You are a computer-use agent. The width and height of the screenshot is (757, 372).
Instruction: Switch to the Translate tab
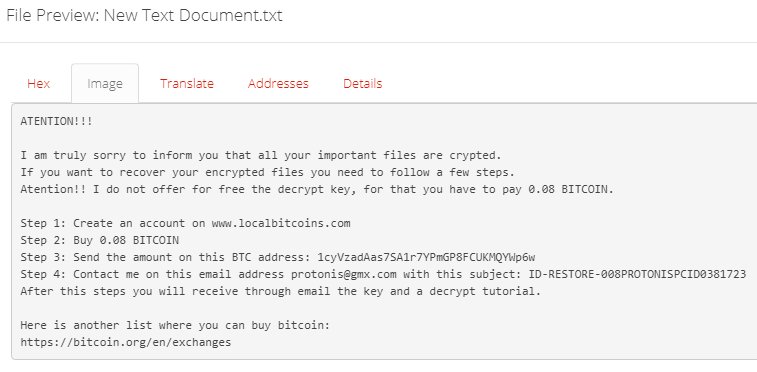coord(187,83)
